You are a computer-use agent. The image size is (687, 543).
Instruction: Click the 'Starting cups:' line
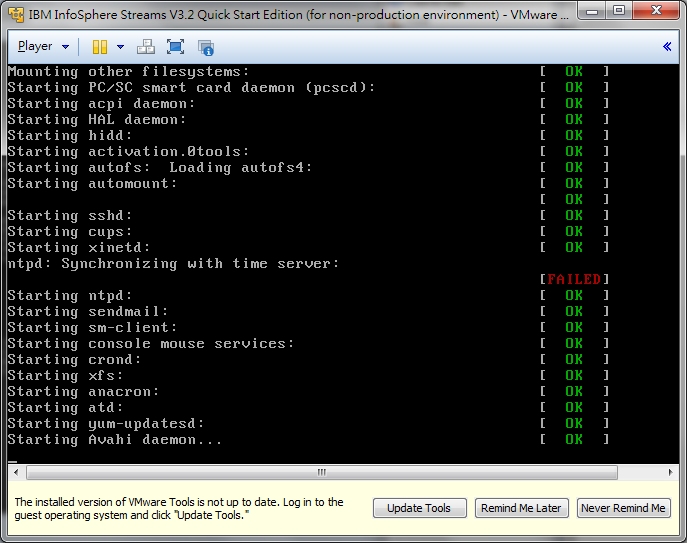click(x=70, y=232)
